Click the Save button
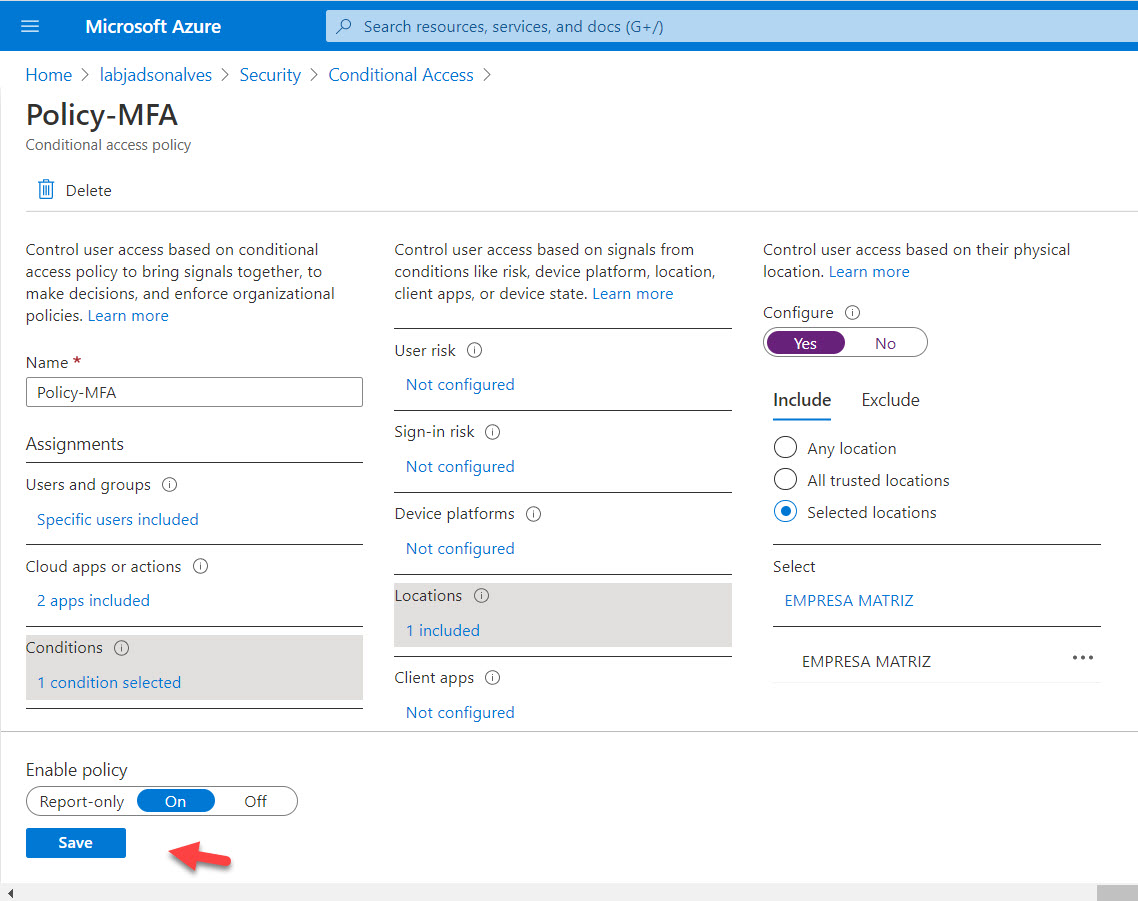This screenshot has width=1138, height=901. pyautogui.click(x=76, y=843)
